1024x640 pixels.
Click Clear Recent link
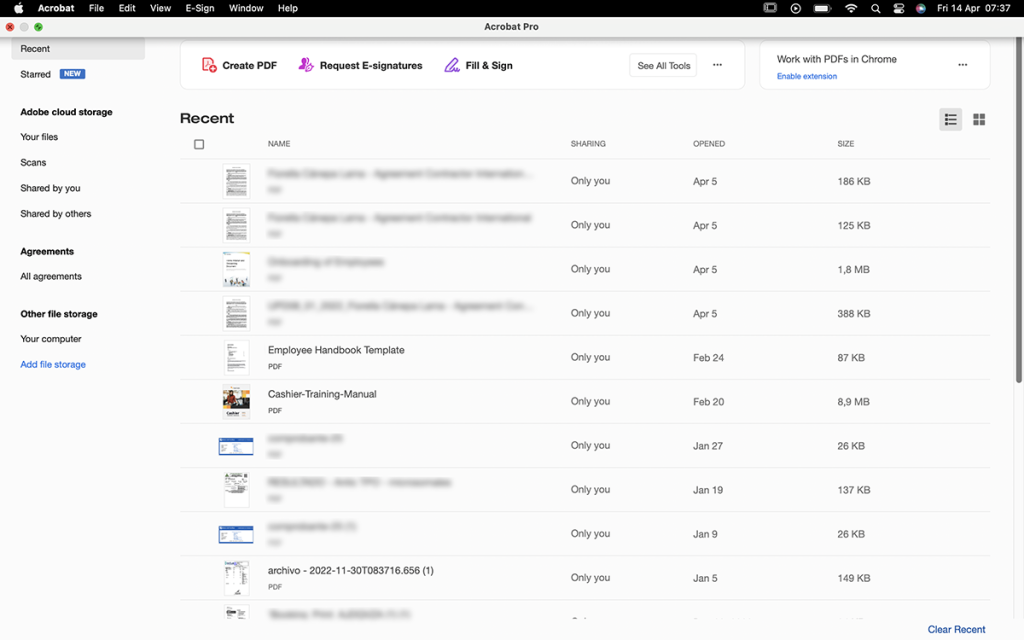point(956,630)
